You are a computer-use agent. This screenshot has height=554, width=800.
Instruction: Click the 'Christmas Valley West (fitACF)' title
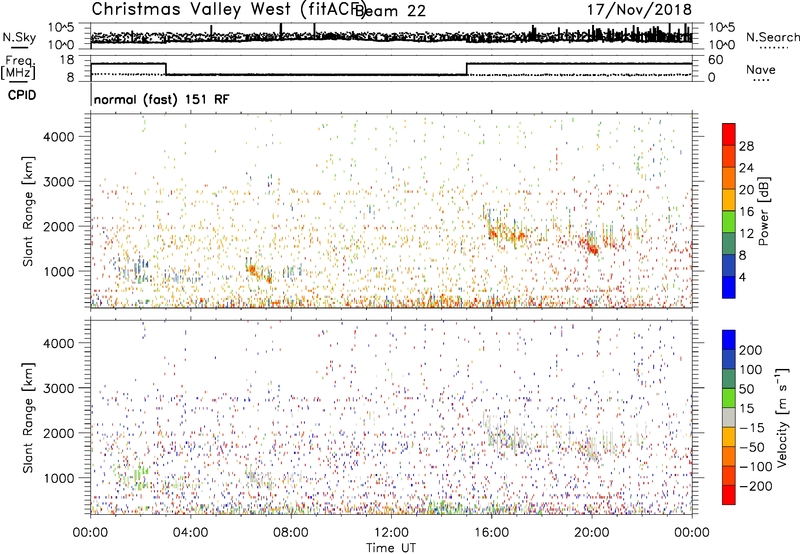pyautogui.click(x=228, y=9)
